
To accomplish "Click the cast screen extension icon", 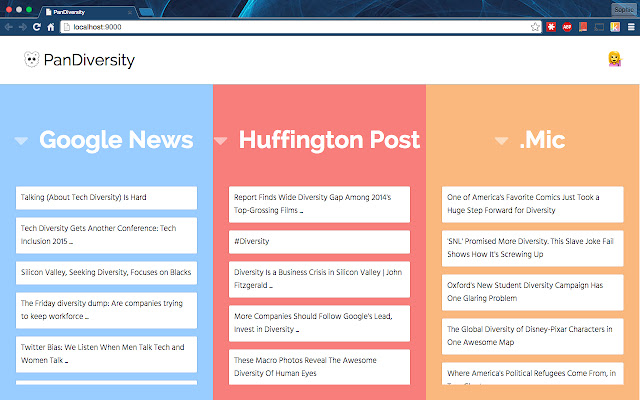I will click(x=599, y=27).
